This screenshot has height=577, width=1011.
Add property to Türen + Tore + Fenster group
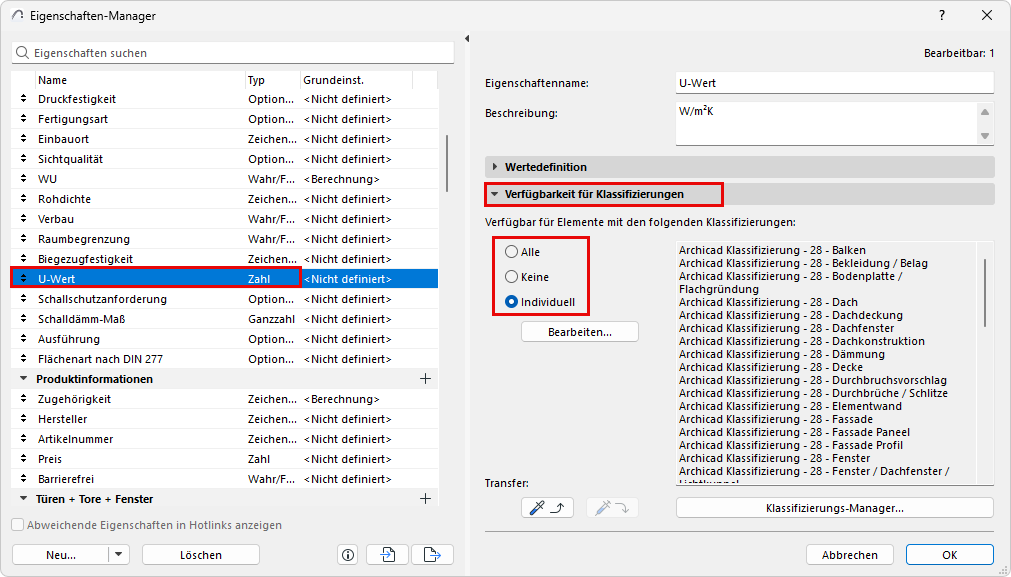click(x=425, y=498)
